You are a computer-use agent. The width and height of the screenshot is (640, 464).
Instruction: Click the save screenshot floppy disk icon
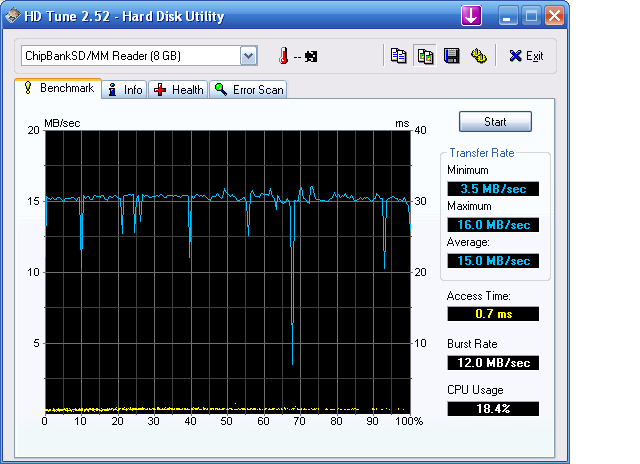[452, 56]
